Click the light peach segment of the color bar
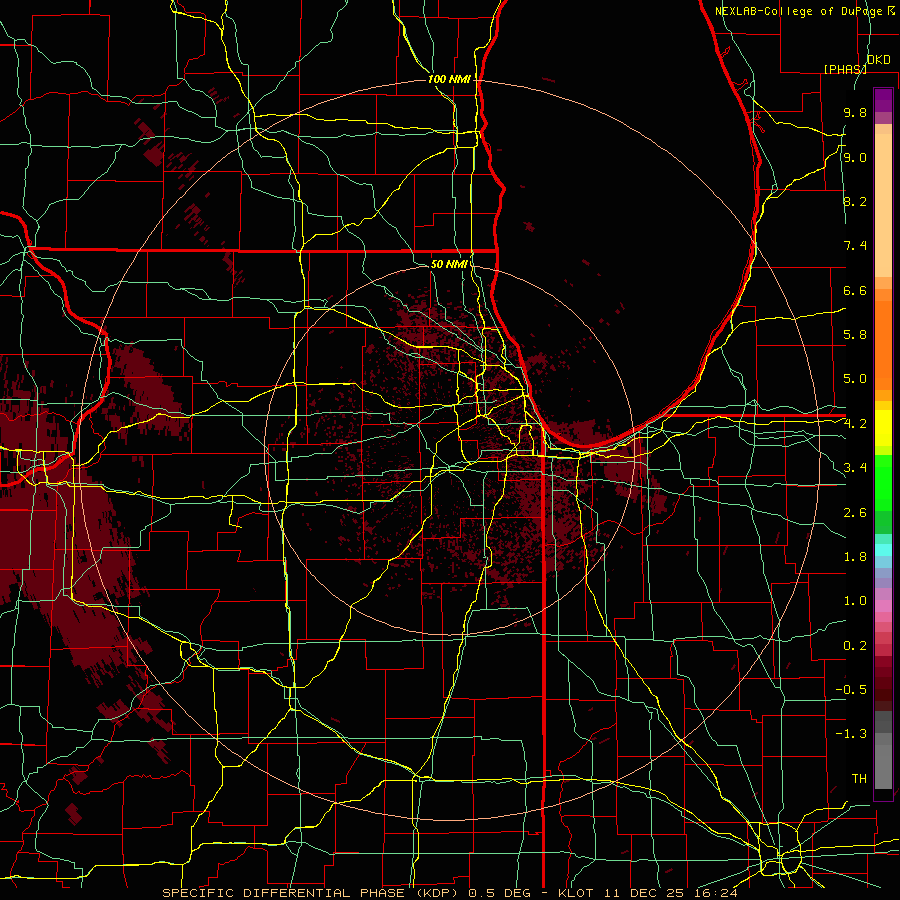Image resolution: width=900 pixels, height=900 pixels. (883, 205)
